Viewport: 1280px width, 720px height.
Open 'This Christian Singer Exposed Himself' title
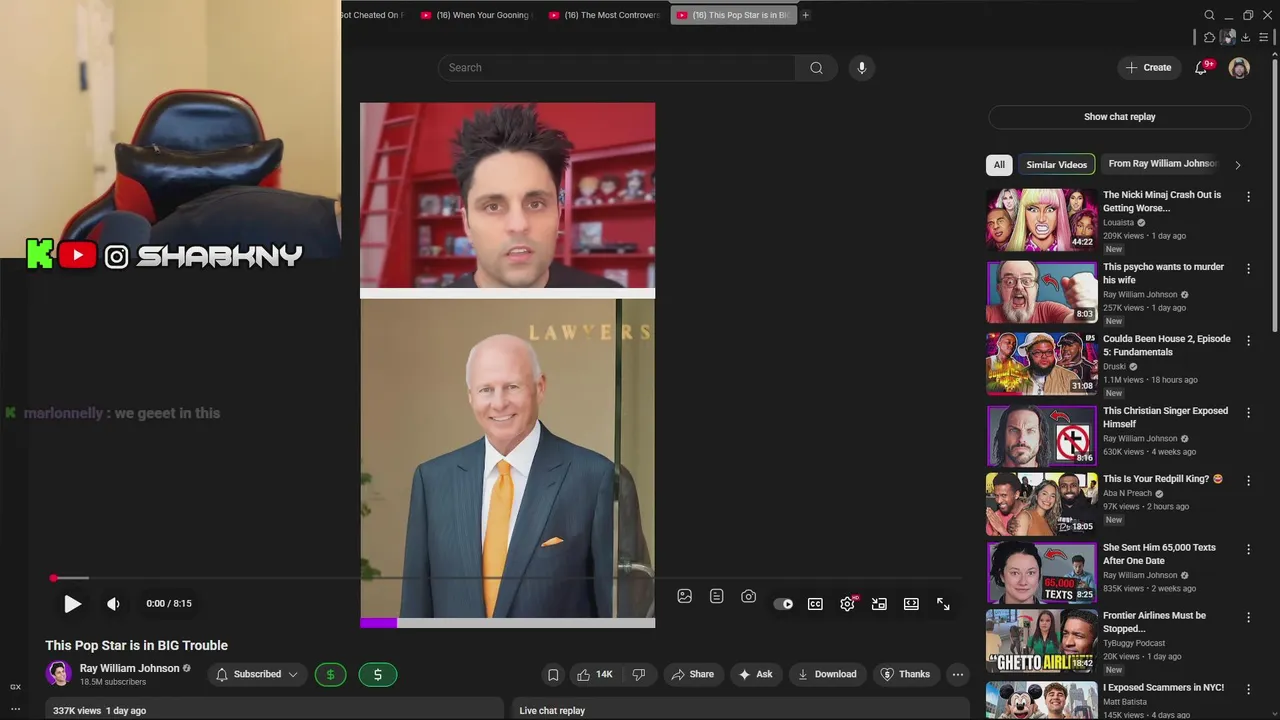(x=1165, y=417)
